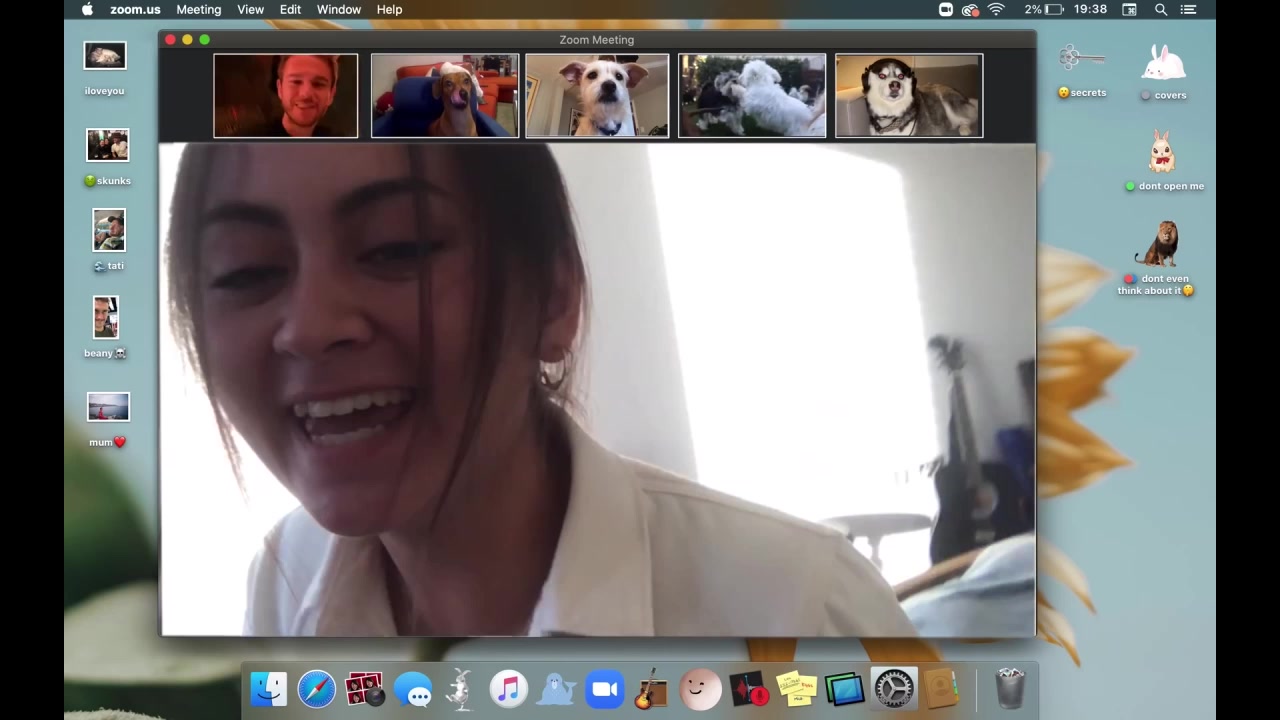
Task: Click the Zoom Meeting window title
Action: [597, 39]
